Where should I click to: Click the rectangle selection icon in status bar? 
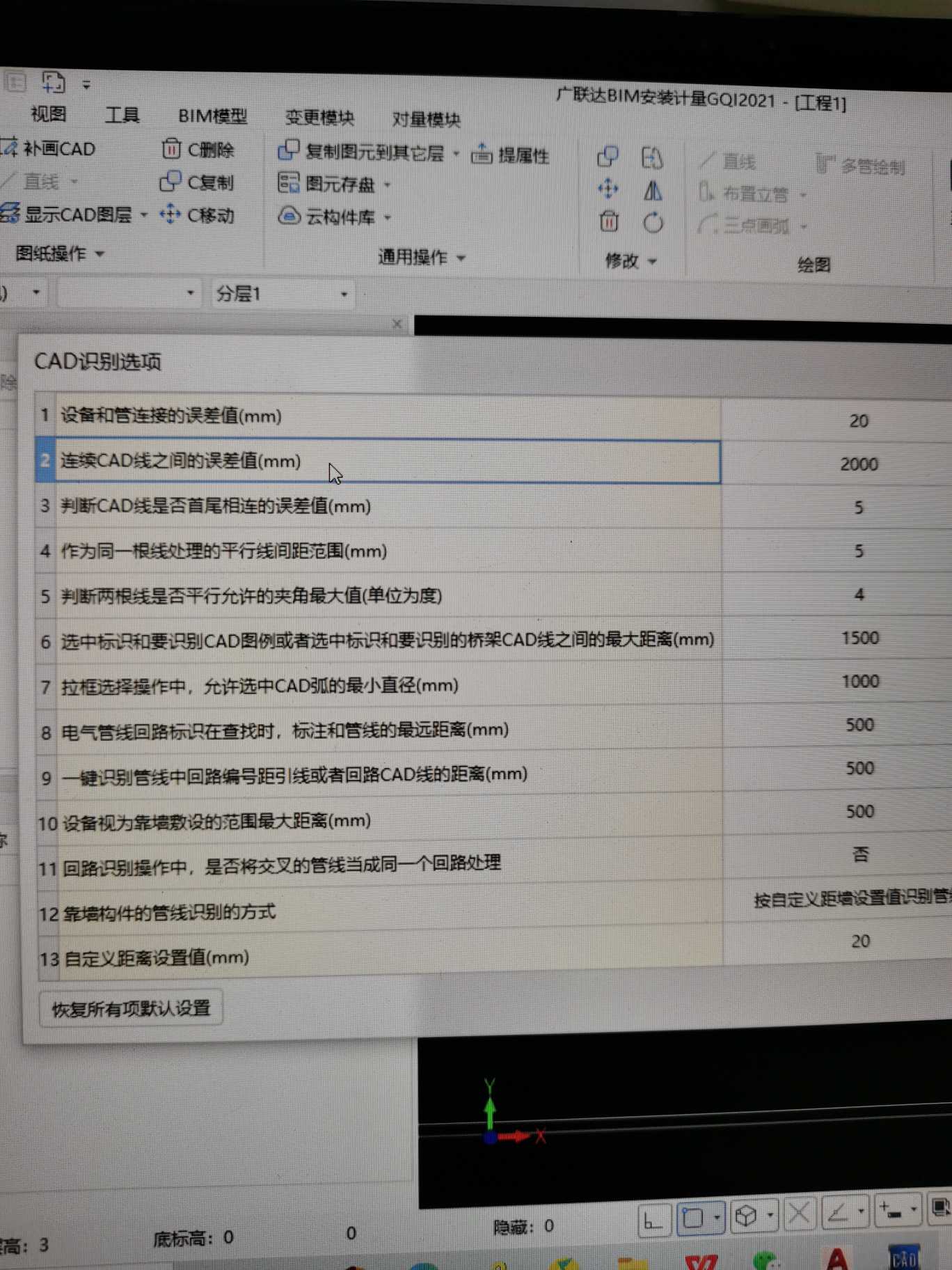694,1218
